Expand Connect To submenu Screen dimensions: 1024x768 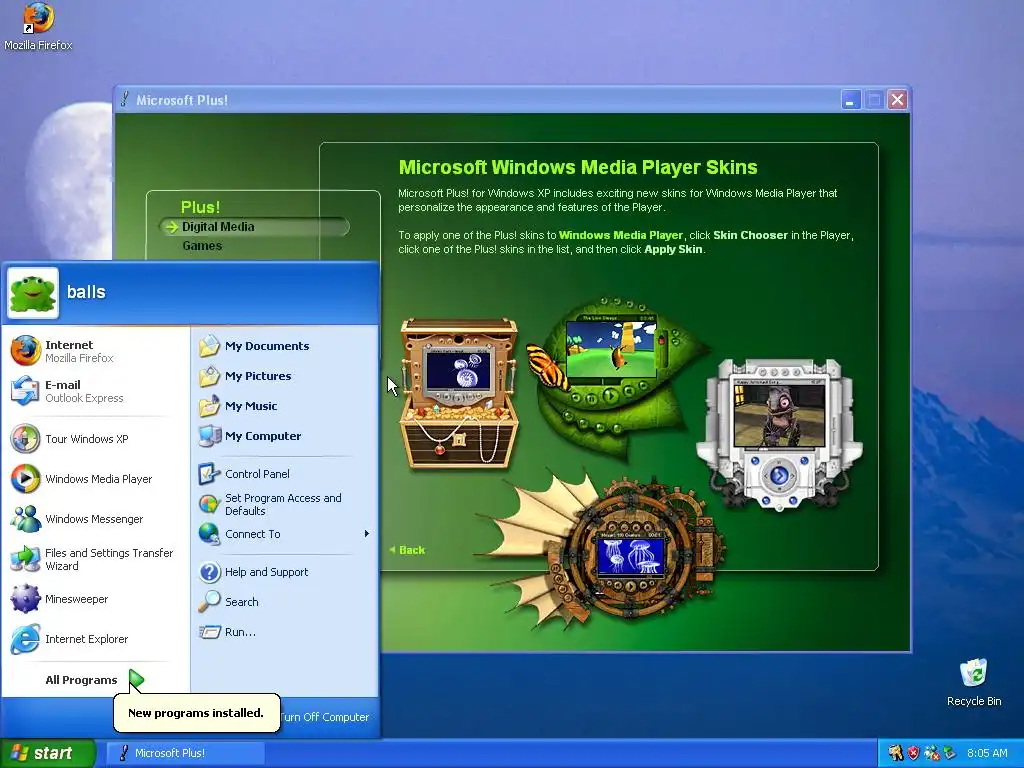pos(284,534)
